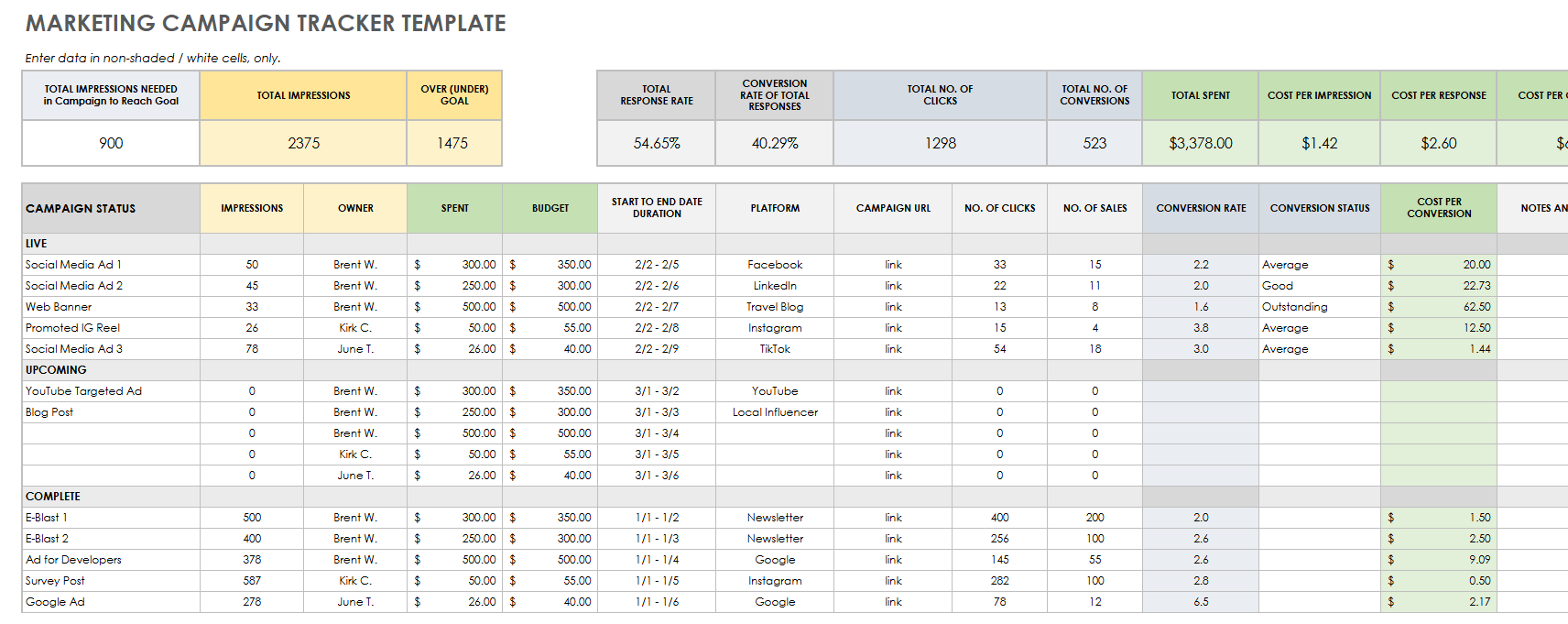Click the LIVE section label

pyautogui.click(x=37, y=244)
